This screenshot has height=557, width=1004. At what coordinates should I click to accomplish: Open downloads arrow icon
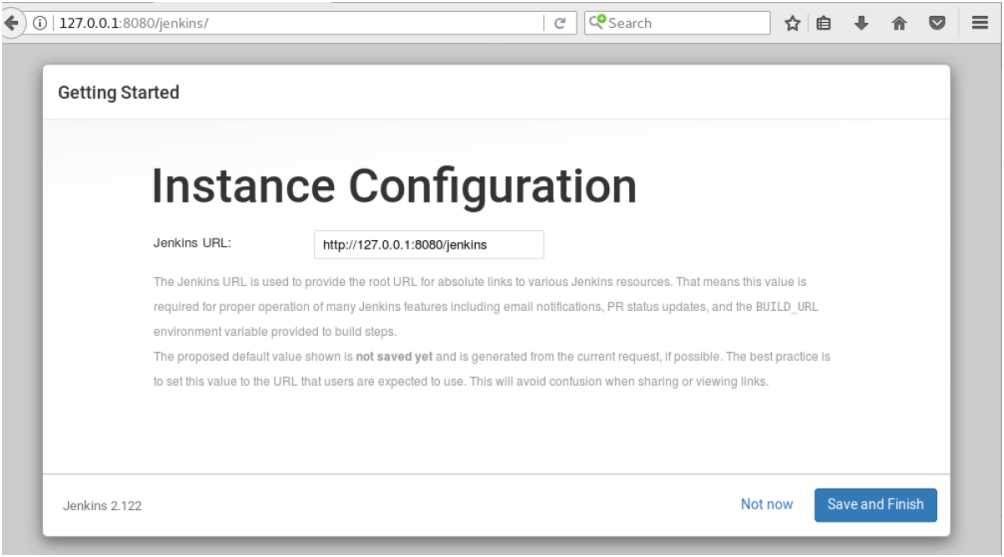(x=861, y=23)
